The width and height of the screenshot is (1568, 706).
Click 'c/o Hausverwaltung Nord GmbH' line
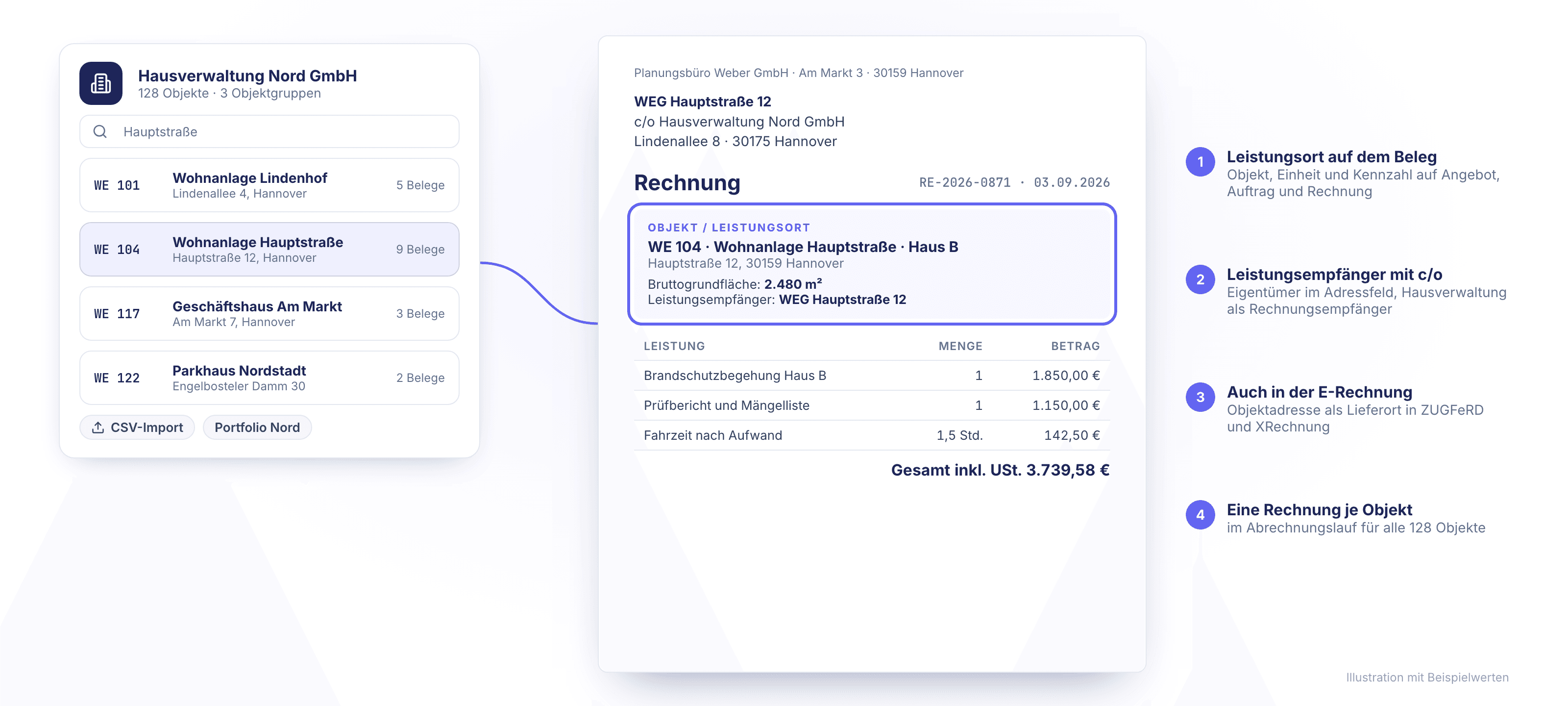[739, 122]
